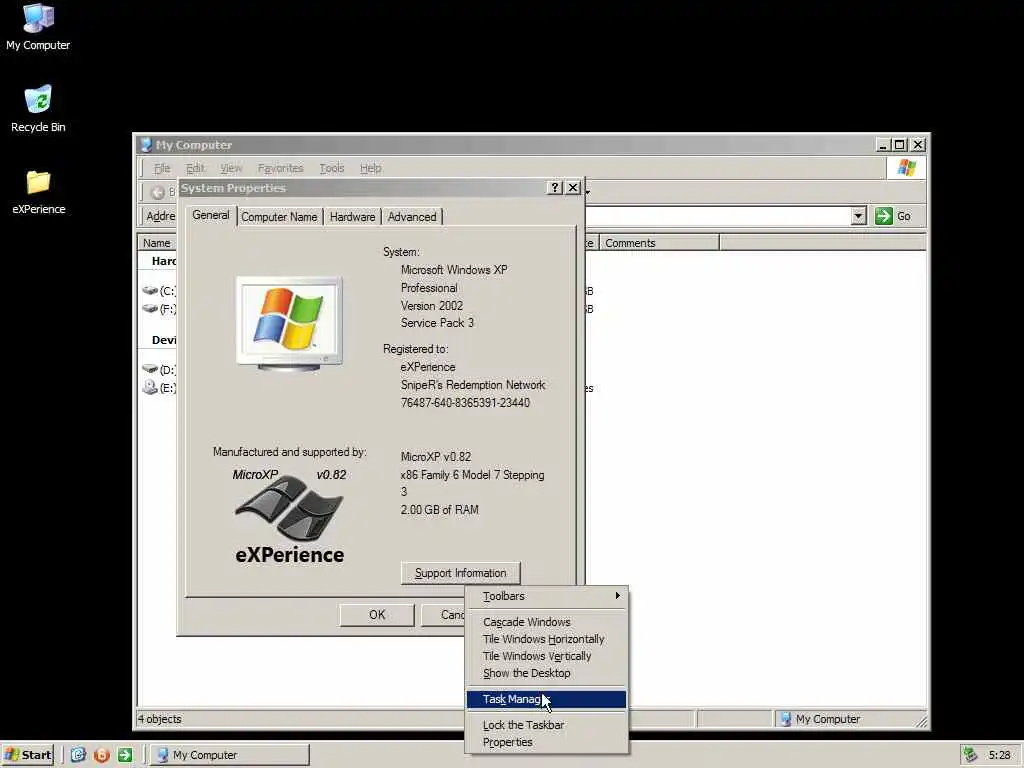This screenshot has width=1024, height=768.
Task: Launch the orange media player quick launch icon
Action: click(x=102, y=755)
